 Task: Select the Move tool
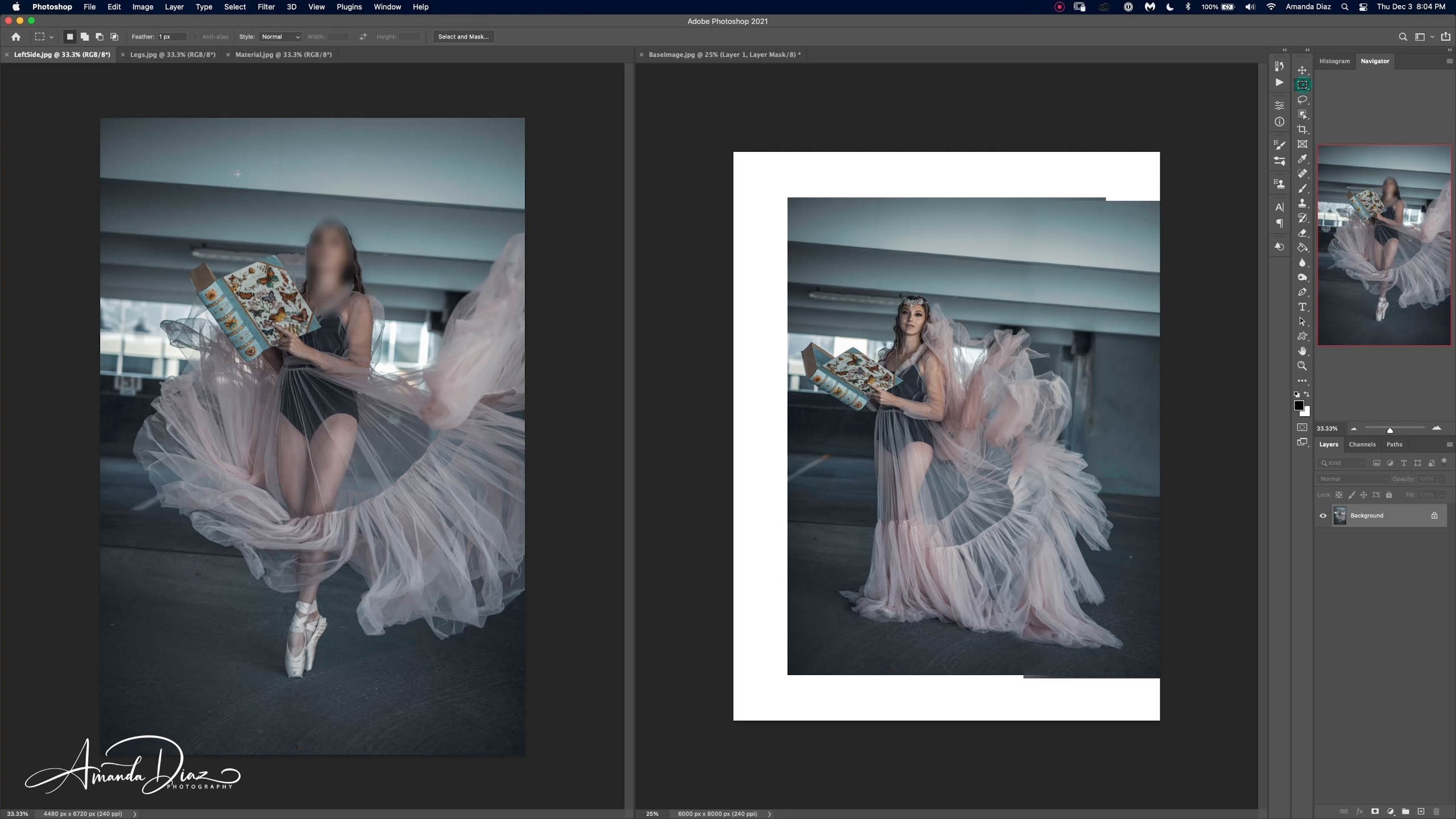[x=1302, y=71]
